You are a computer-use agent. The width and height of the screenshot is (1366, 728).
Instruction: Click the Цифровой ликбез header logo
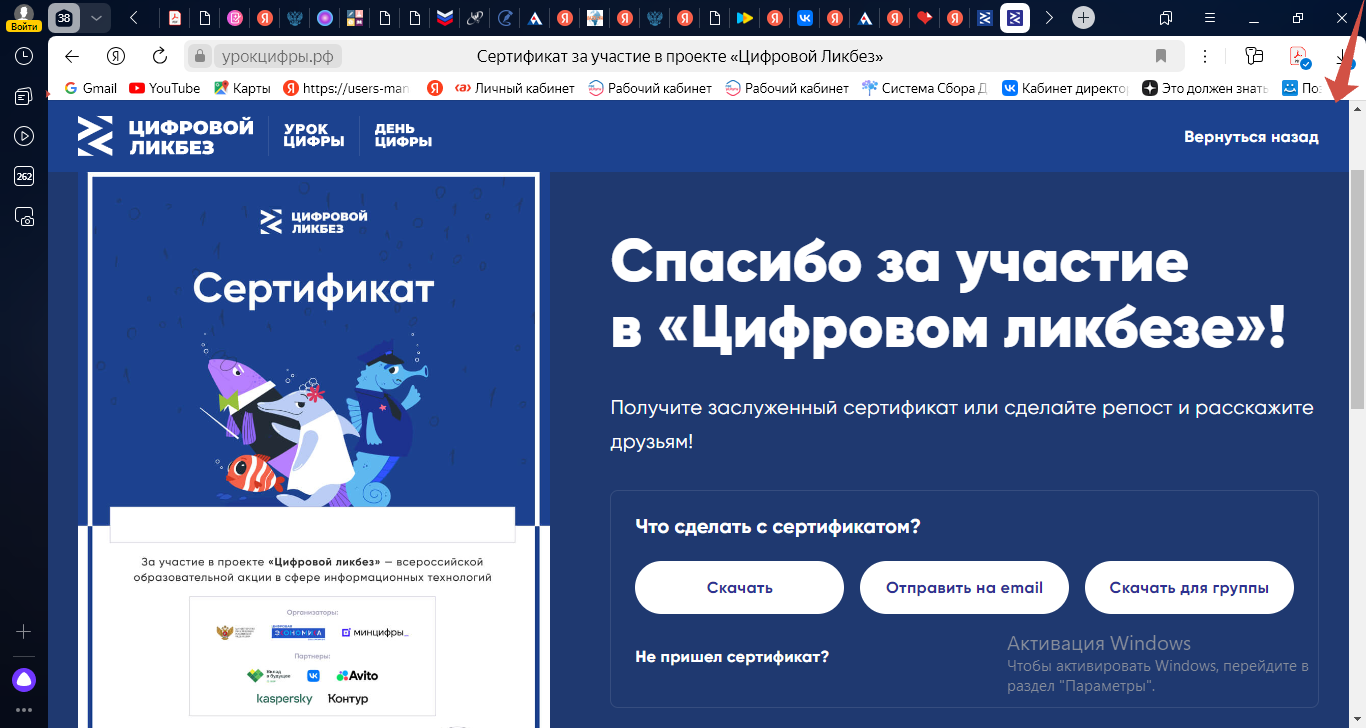coord(165,136)
